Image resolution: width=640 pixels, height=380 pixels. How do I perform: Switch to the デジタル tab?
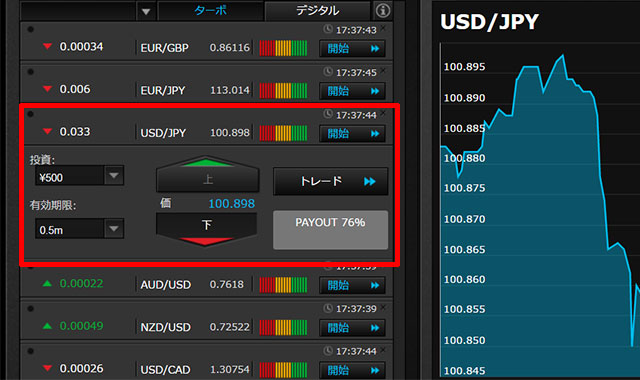point(318,11)
